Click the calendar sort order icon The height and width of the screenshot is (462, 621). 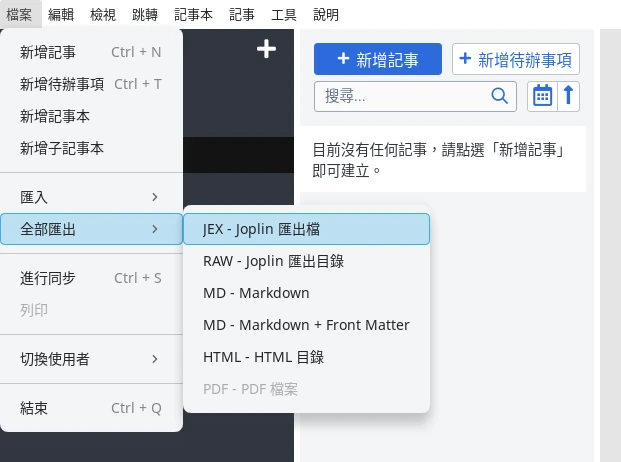[542, 96]
